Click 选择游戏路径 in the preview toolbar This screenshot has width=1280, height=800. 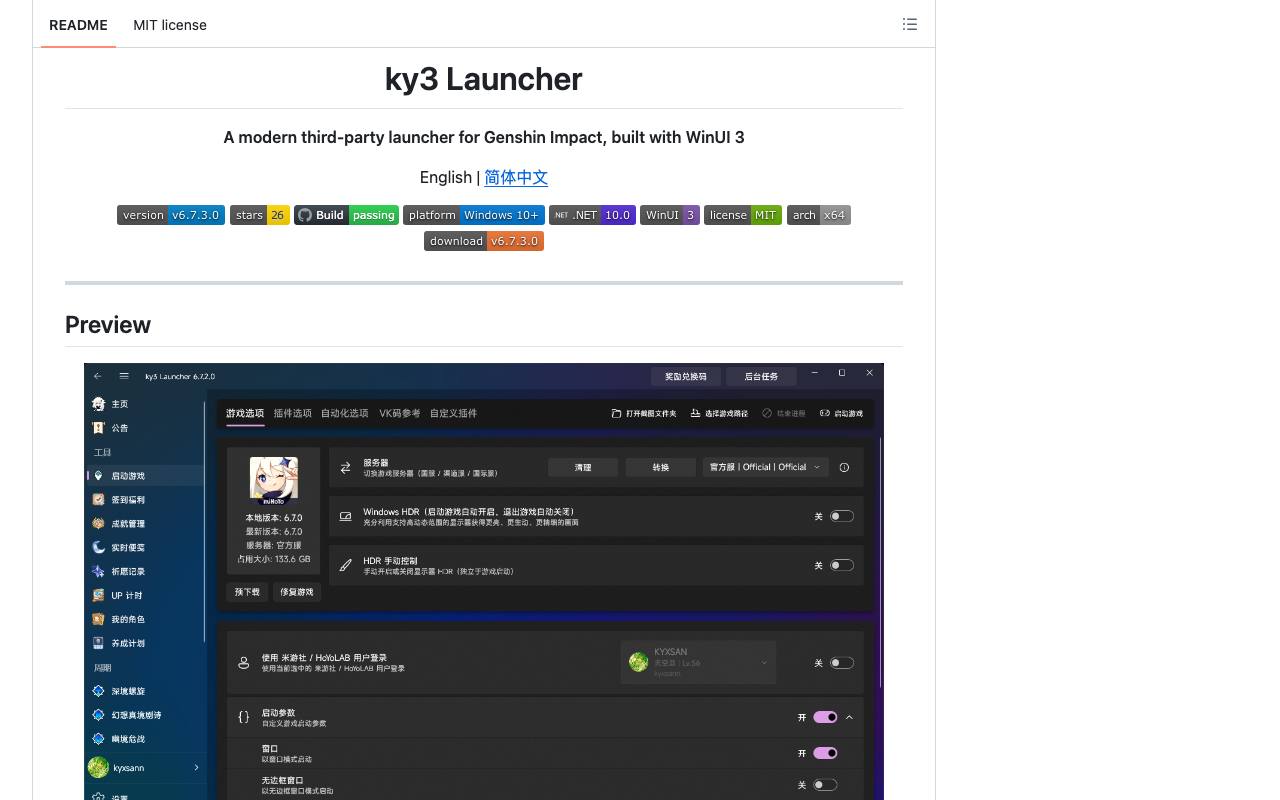(x=719, y=413)
